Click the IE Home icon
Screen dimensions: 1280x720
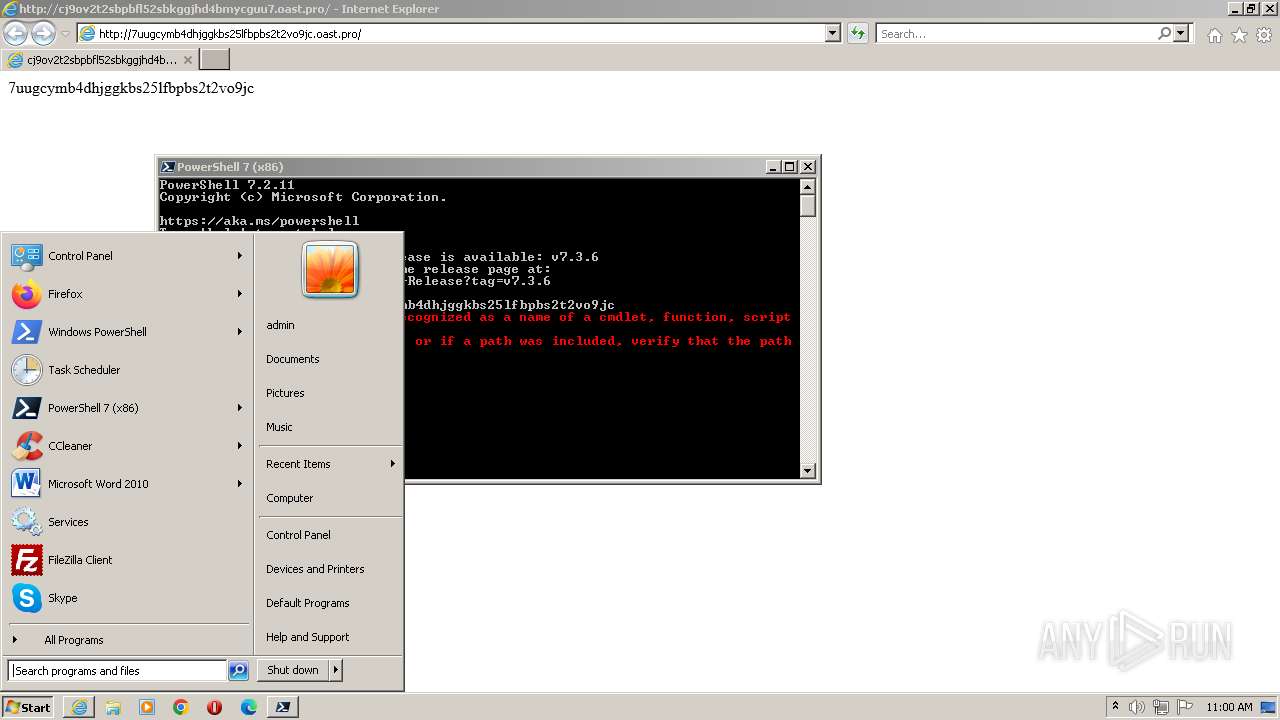click(x=1214, y=35)
